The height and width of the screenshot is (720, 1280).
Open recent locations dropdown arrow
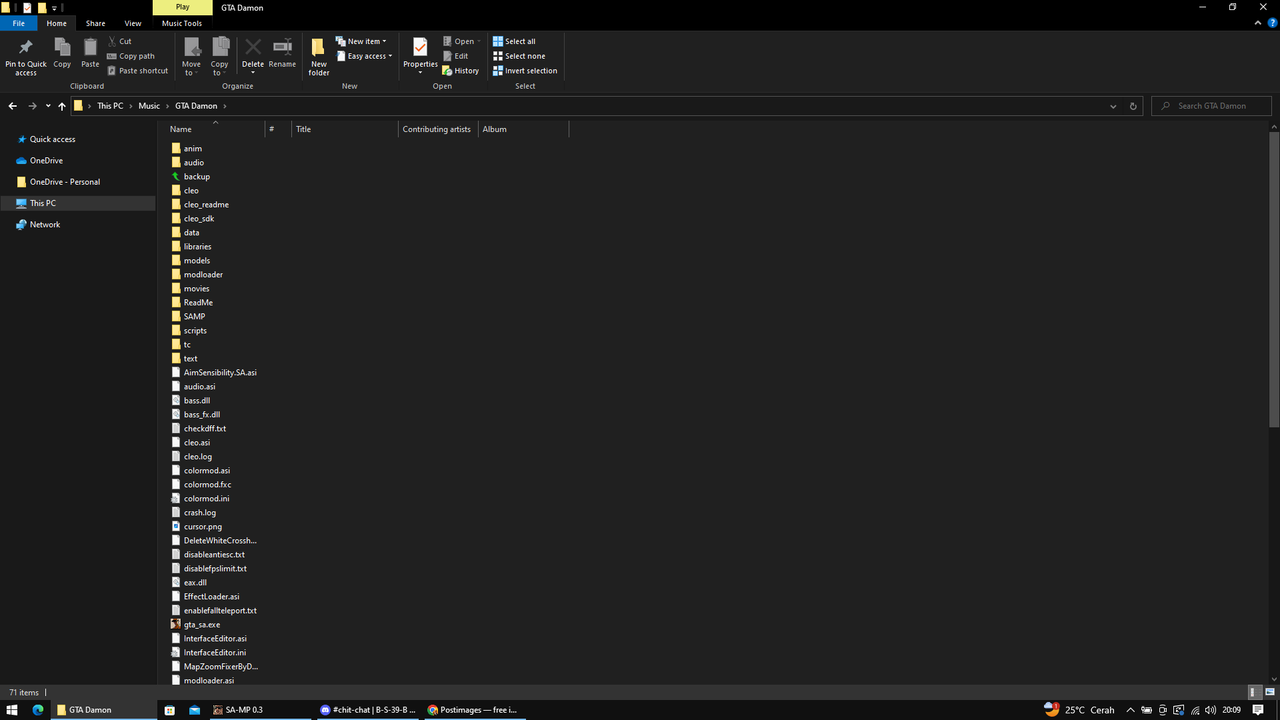tap(47, 106)
